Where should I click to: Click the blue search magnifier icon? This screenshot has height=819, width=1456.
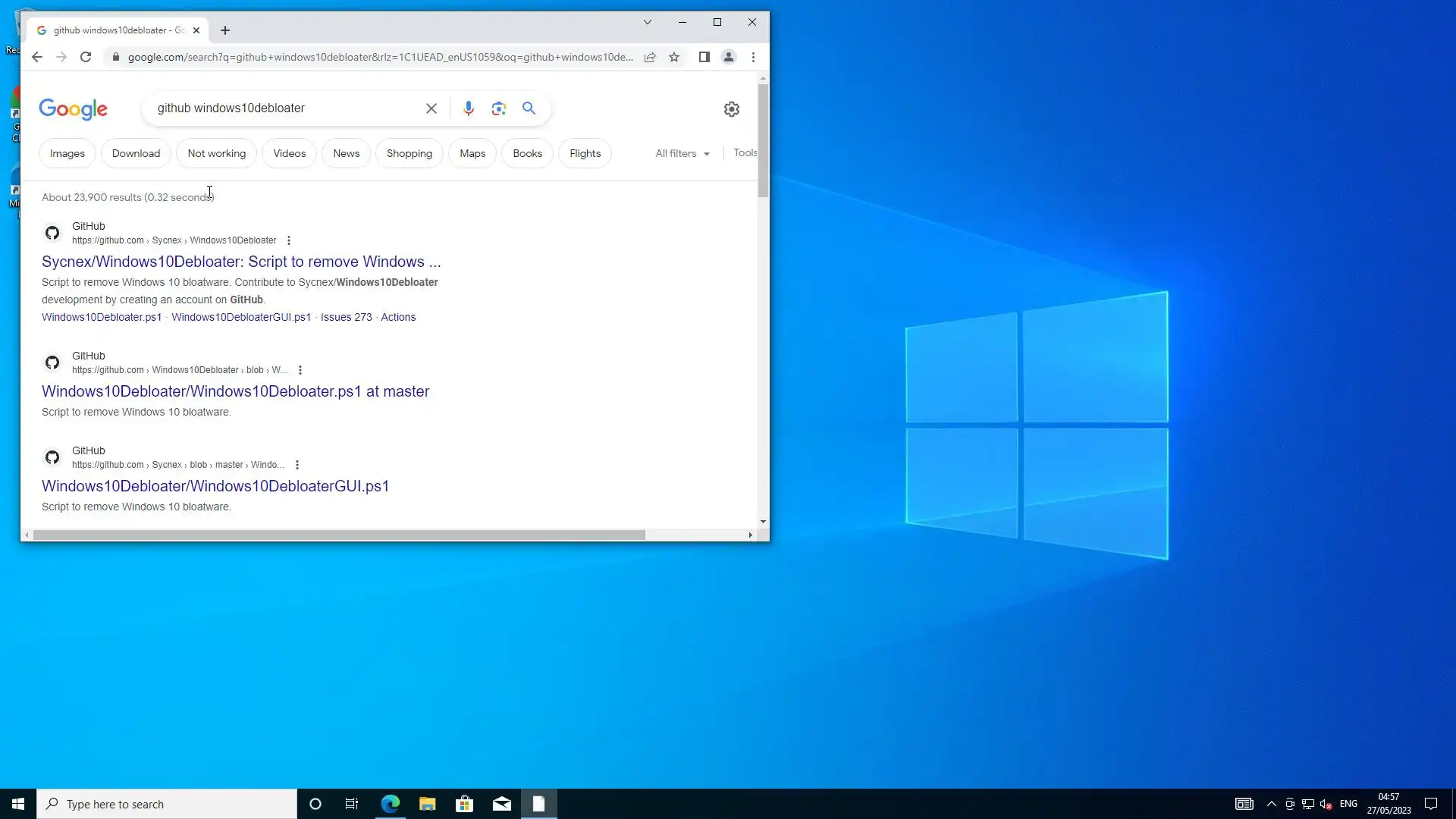pyautogui.click(x=529, y=108)
